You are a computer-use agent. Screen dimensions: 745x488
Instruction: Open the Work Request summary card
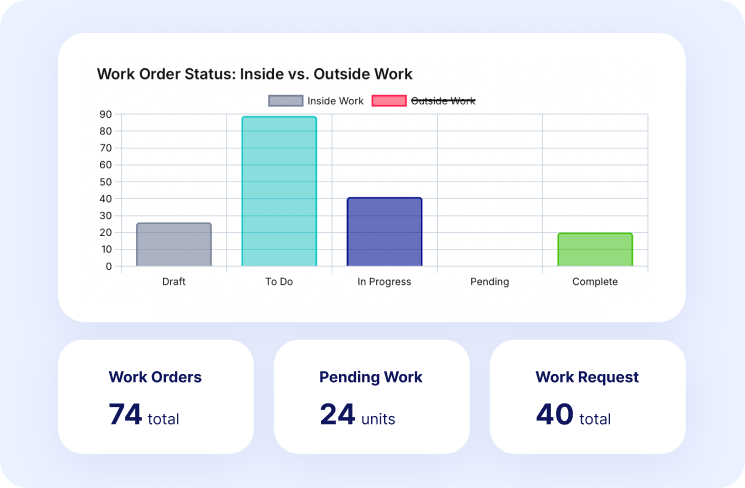pos(587,397)
